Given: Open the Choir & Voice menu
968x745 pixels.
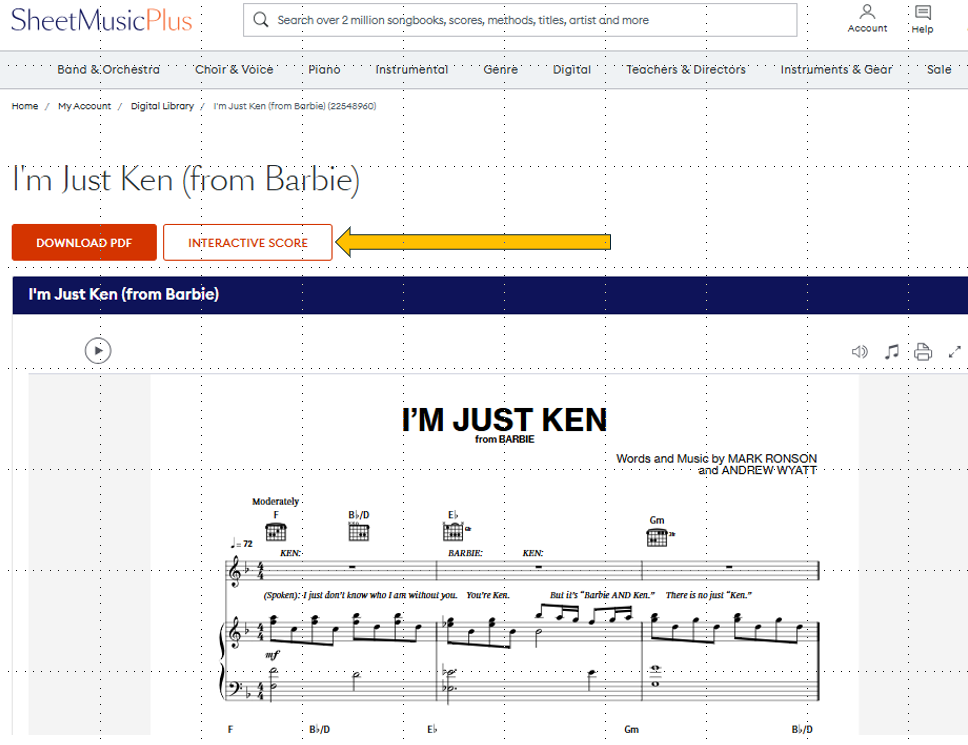Looking at the screenshot, I should click(x=234, y=70).
